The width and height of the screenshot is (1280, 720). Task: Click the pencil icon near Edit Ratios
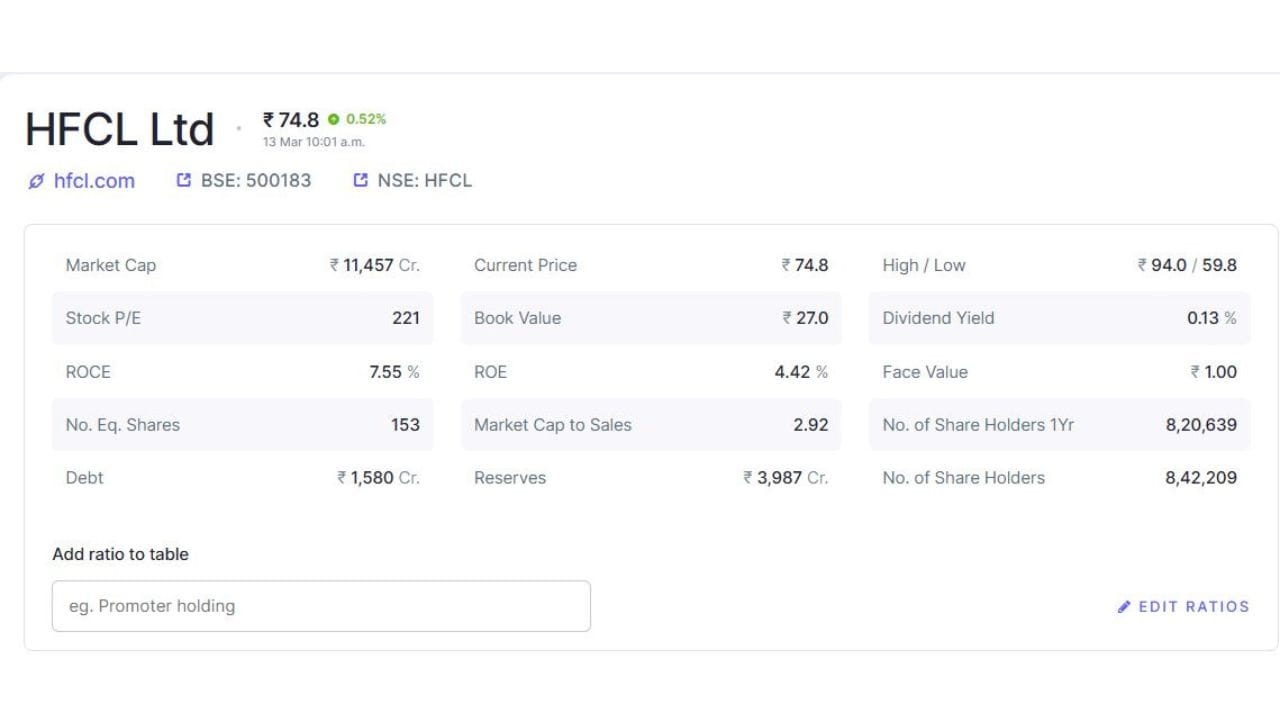pyautogui.click(x=1124, y=606)
